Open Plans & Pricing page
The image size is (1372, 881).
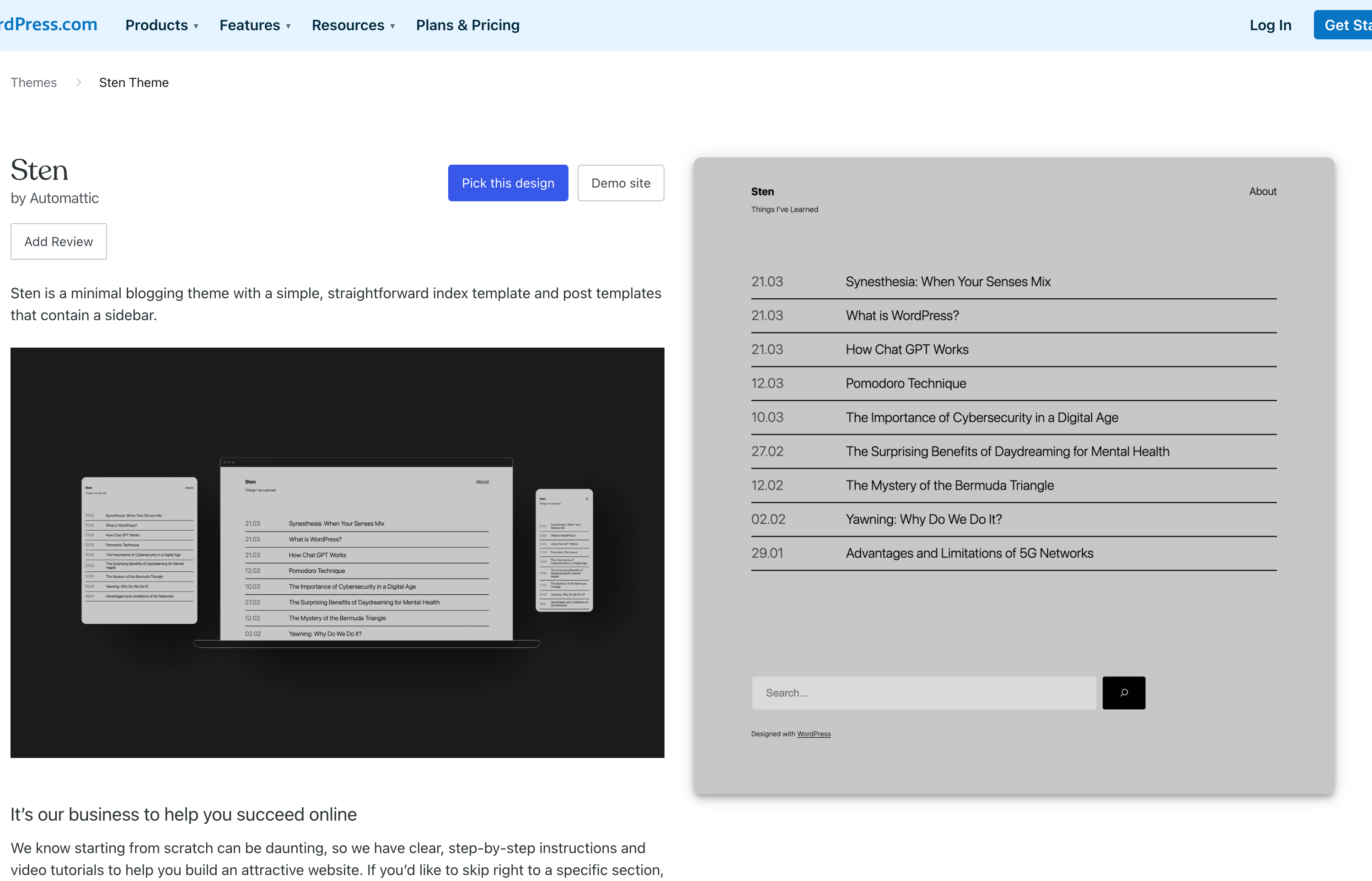(x=467, y=25)
